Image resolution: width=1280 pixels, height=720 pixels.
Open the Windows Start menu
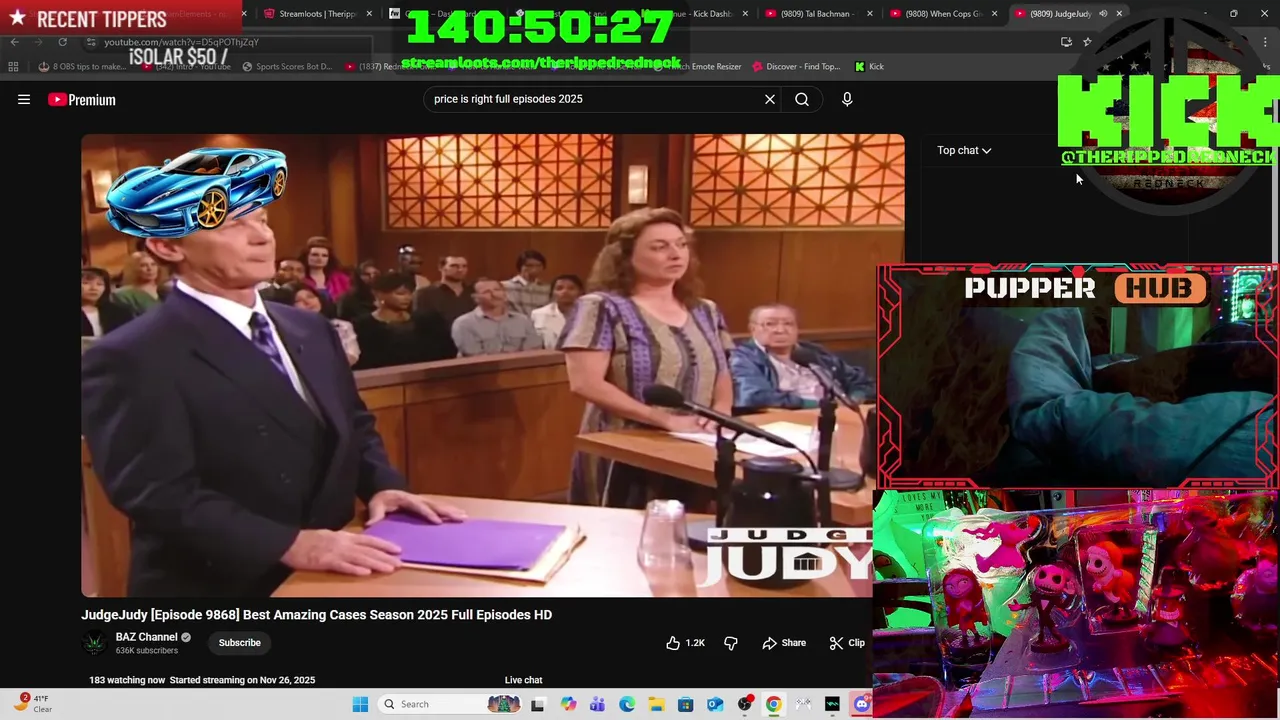coord(360,704)
